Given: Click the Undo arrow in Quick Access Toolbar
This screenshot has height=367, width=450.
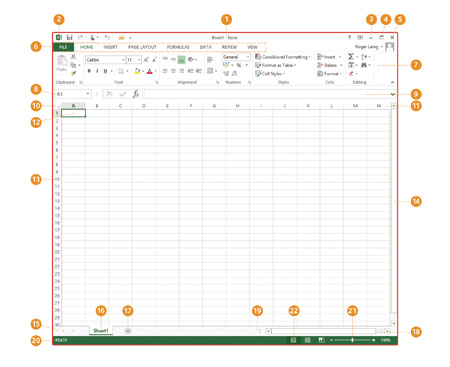Looking at the screenshot, I should point(107,38).
